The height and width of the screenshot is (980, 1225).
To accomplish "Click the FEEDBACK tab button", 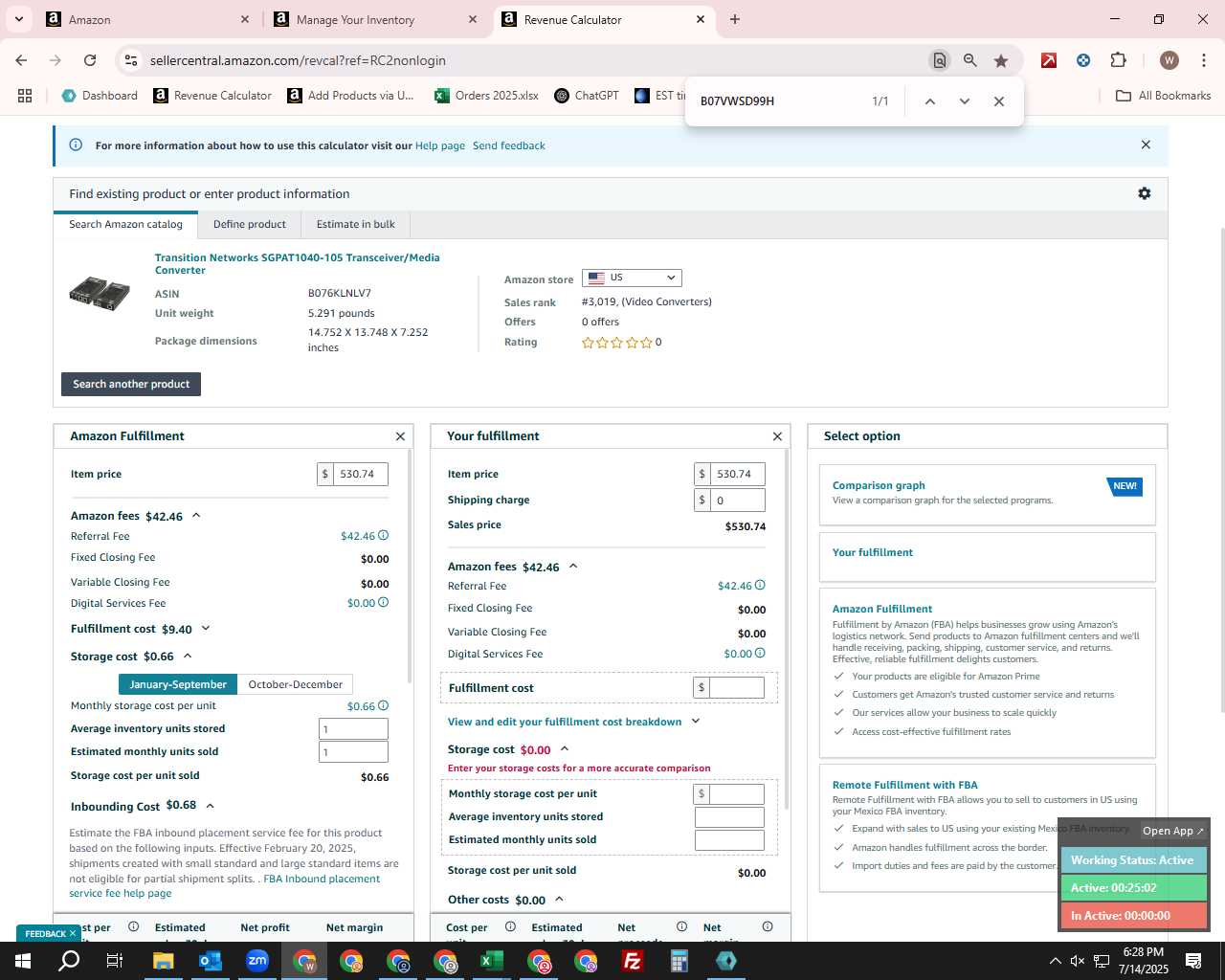I will 49,933.
